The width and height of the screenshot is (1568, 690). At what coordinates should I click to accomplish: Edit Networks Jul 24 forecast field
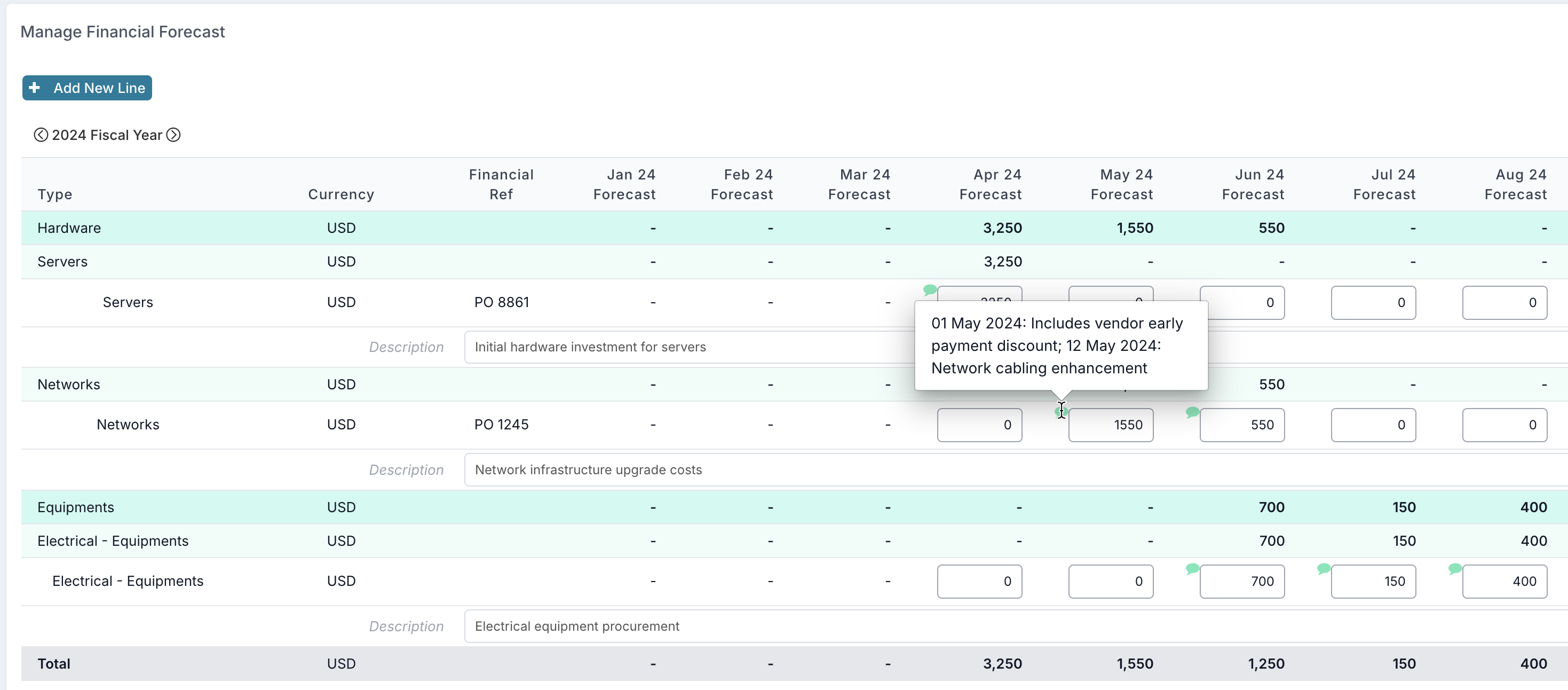pyautogui.click(x=1373, y=425)
